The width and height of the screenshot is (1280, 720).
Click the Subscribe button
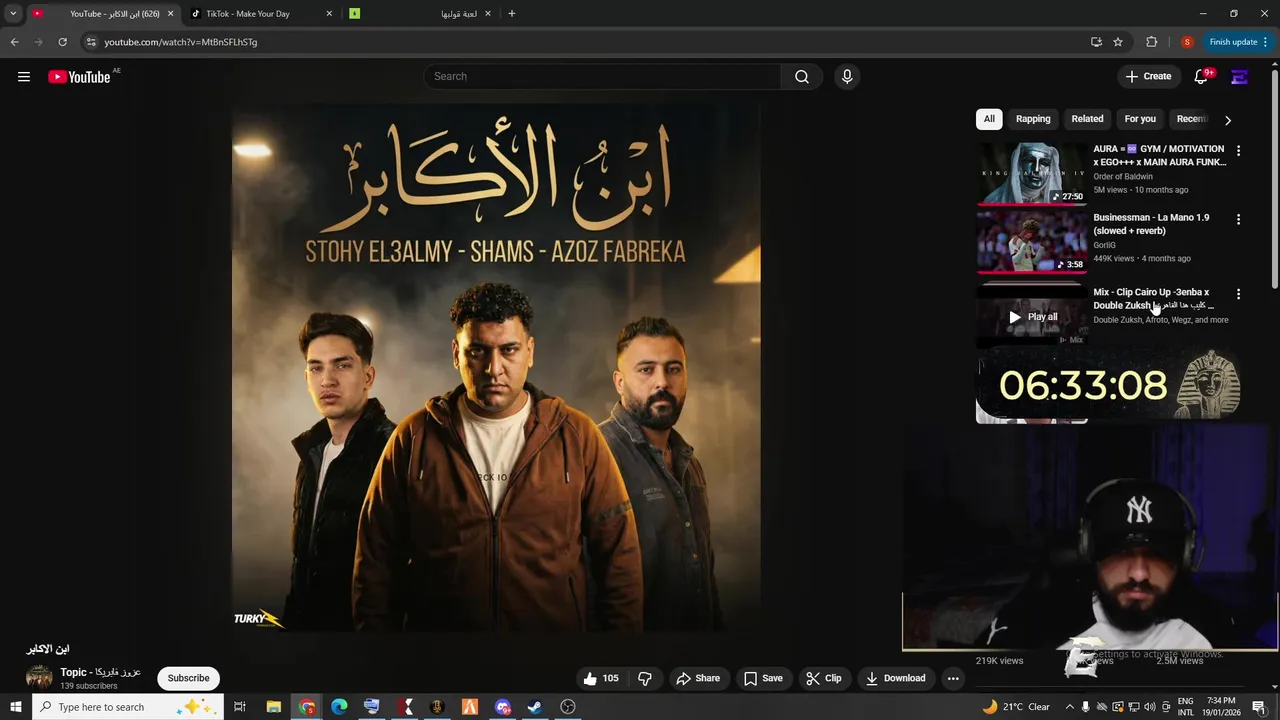coord(188,678)
